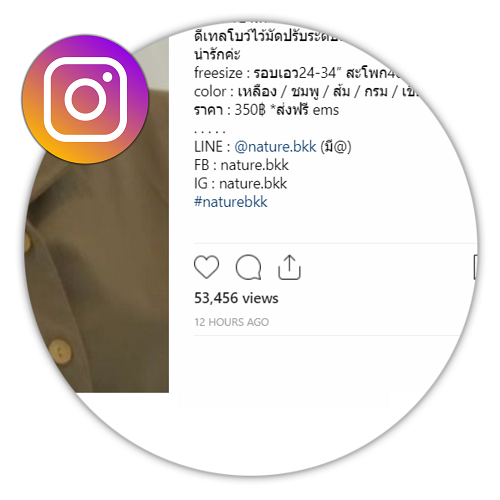Image resolution: width=500 pixels, height=500 pixels.
Task: Click the 350฿ price caption line
Action: tap(266, 110)
